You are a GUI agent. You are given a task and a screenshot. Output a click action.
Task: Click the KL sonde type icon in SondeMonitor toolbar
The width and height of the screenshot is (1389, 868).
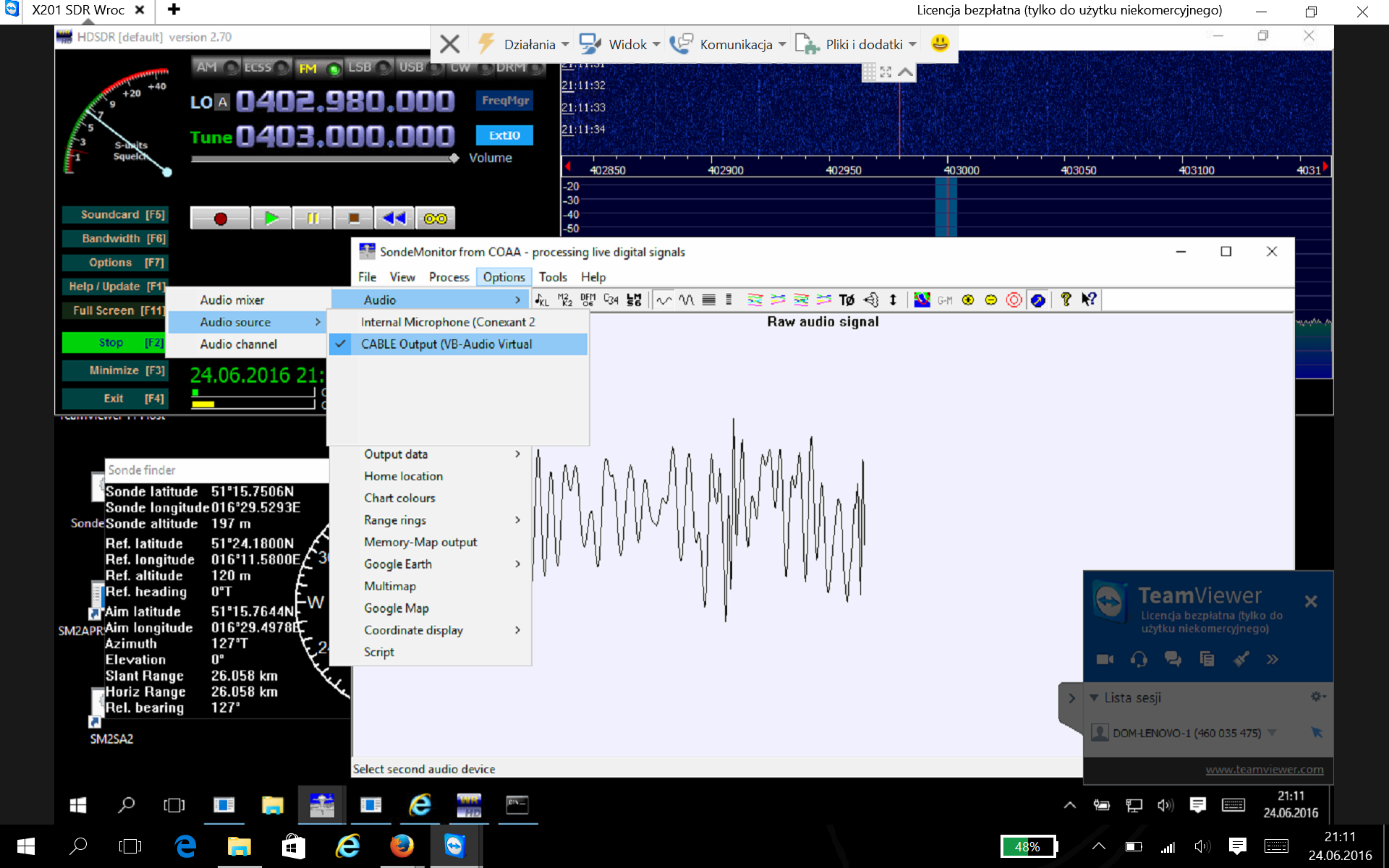(x=542, y=299)
